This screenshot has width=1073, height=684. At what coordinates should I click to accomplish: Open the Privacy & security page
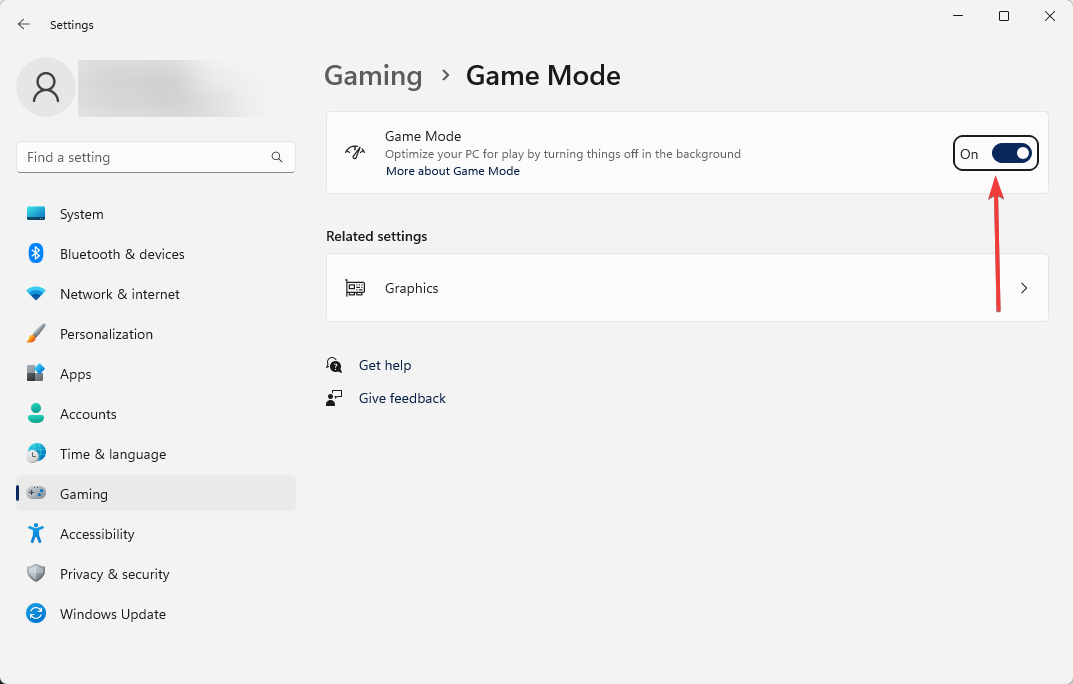click(x=114, y=574)
